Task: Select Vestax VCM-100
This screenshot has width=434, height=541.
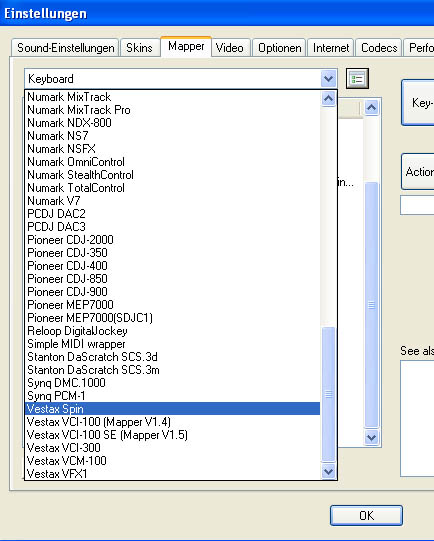Action: [x=172, y=461]
